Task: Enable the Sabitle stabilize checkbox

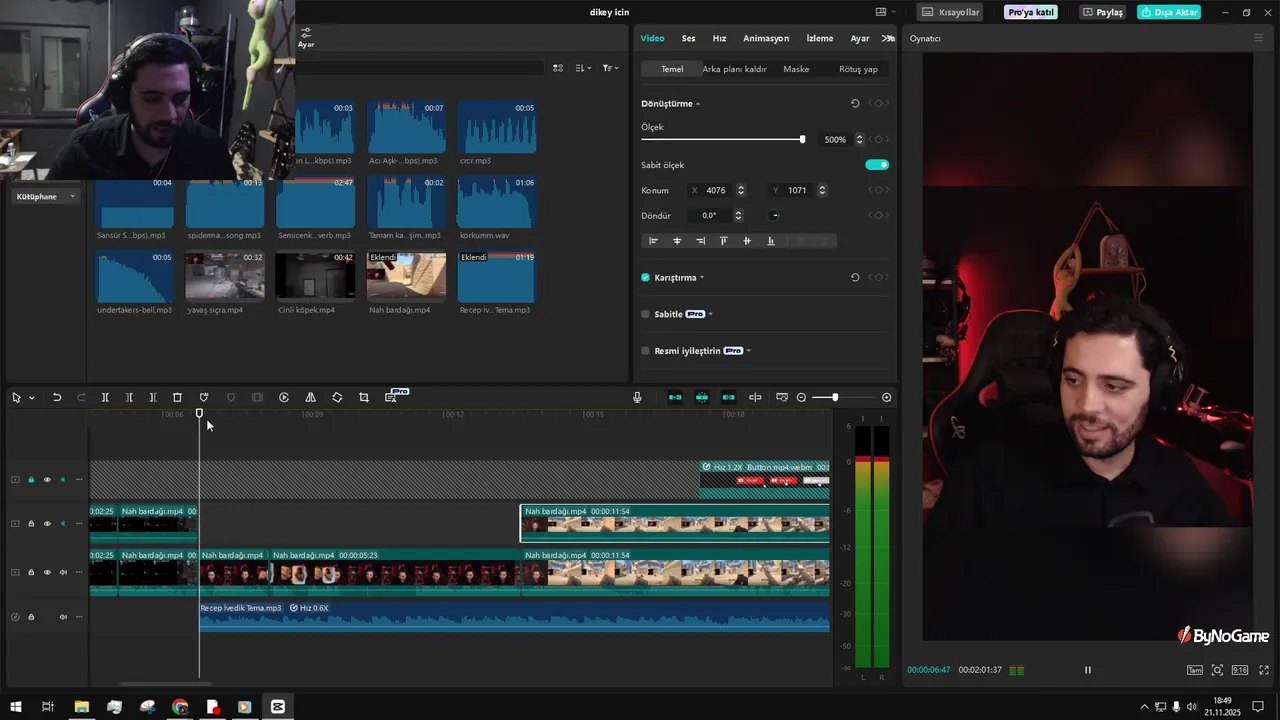Action: coord(645,314)
